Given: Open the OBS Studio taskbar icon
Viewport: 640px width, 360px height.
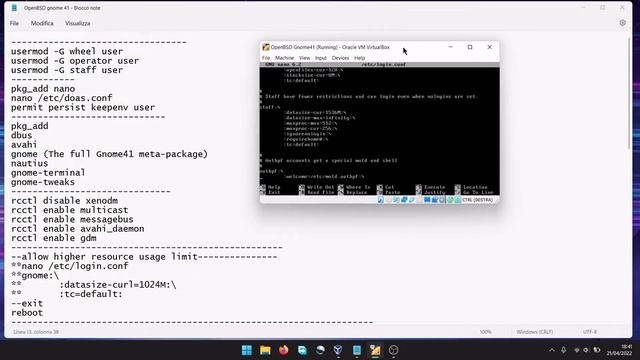Looking at the screenshot, I should [x=393, y=350].
